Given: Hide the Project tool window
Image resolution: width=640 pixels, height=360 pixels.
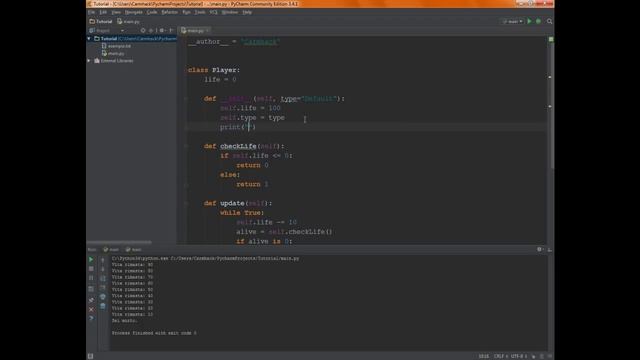Looking at the screenshot, I should (171, 31).
